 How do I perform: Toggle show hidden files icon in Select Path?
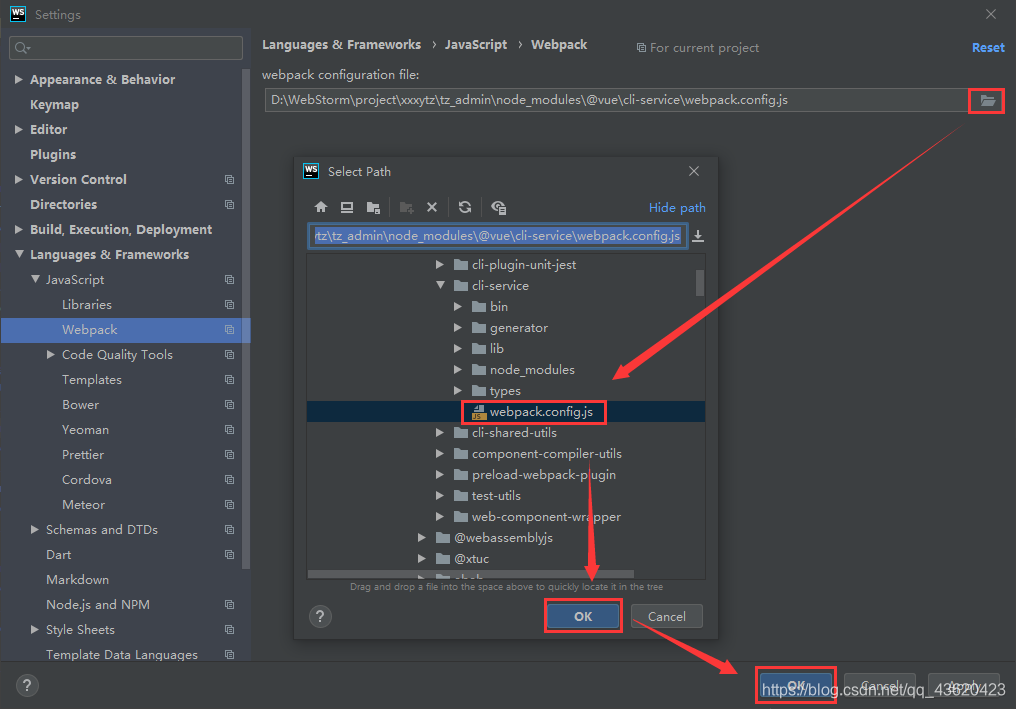click(498, 207)
